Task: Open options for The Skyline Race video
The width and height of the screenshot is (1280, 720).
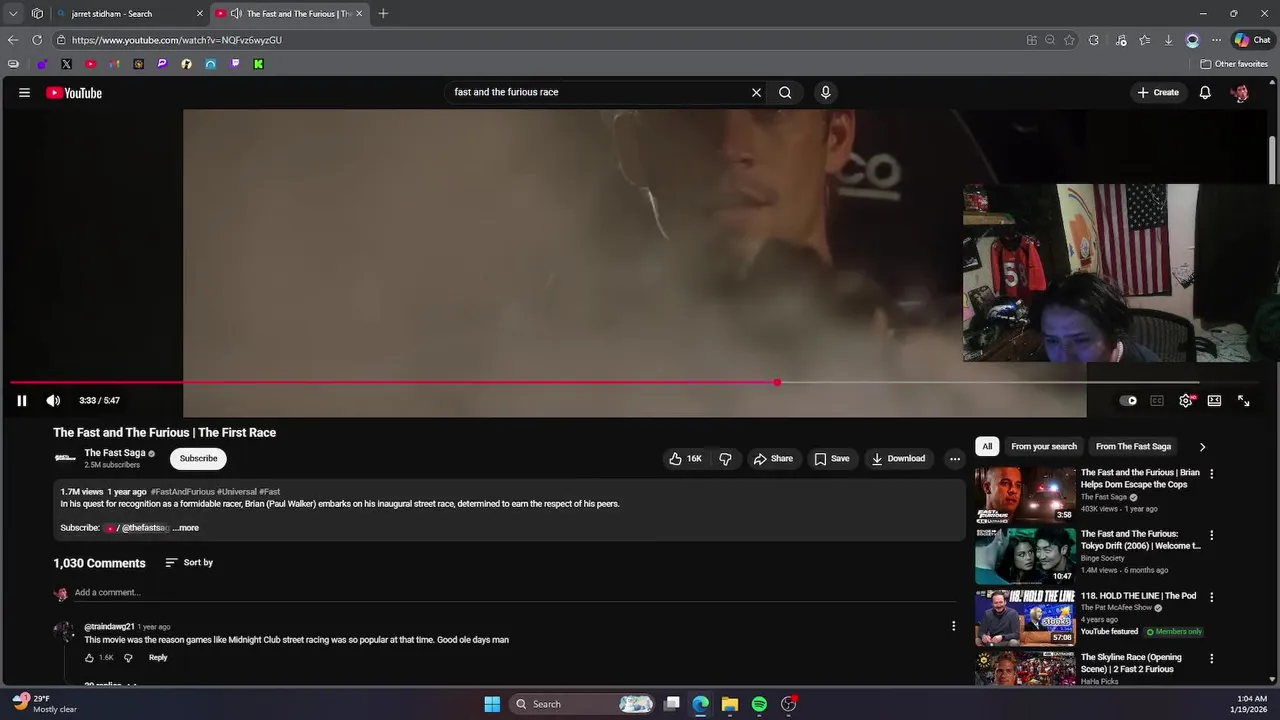Action: tap(1212, 659)
